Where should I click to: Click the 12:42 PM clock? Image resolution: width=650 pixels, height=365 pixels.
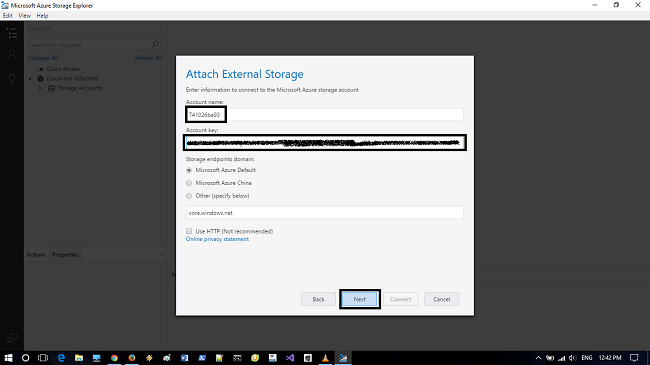[x=610, y=358]
